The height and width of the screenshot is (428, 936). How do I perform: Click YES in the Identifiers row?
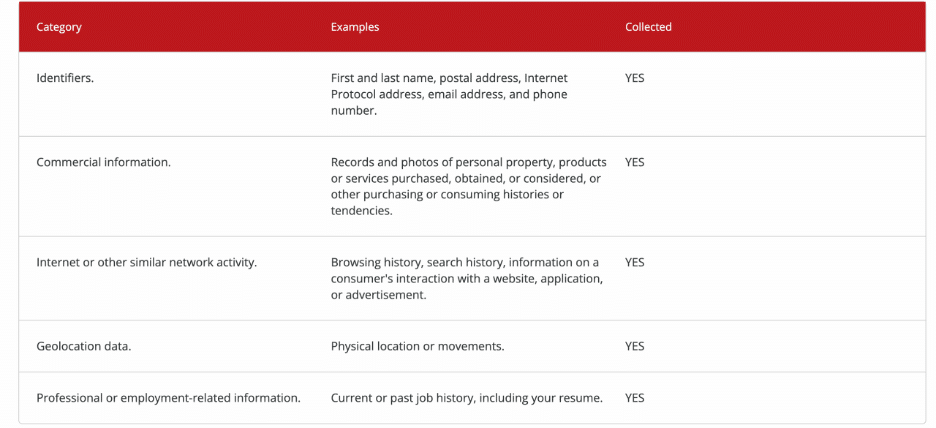point(635,77)
